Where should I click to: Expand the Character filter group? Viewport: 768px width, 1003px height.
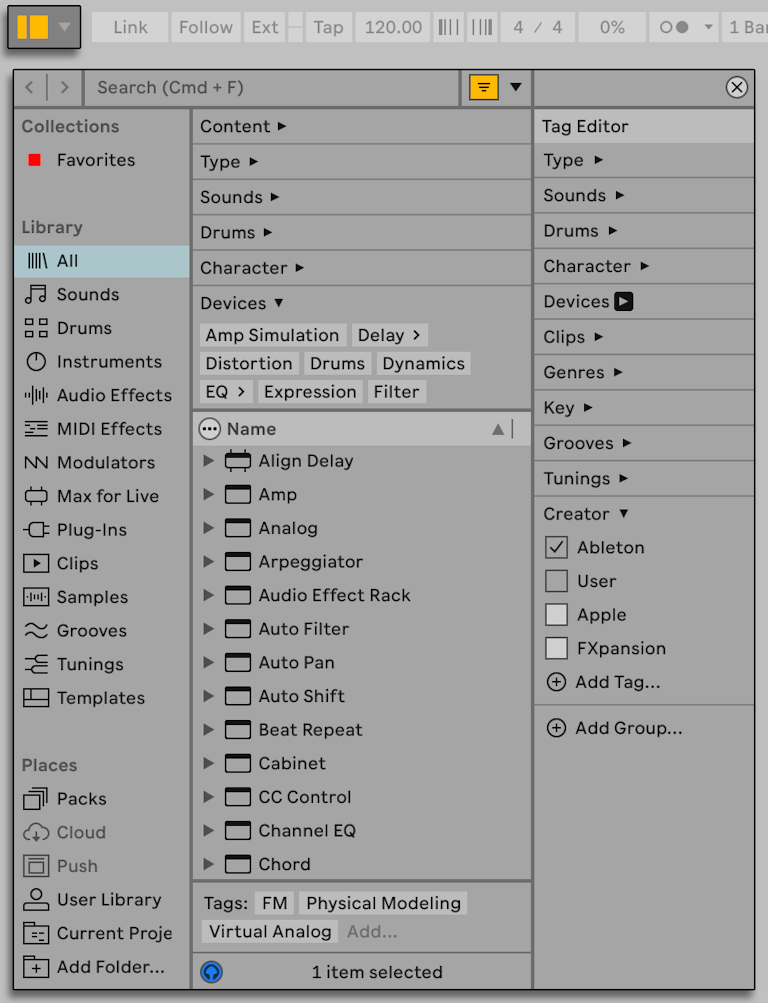pos(251,267)
